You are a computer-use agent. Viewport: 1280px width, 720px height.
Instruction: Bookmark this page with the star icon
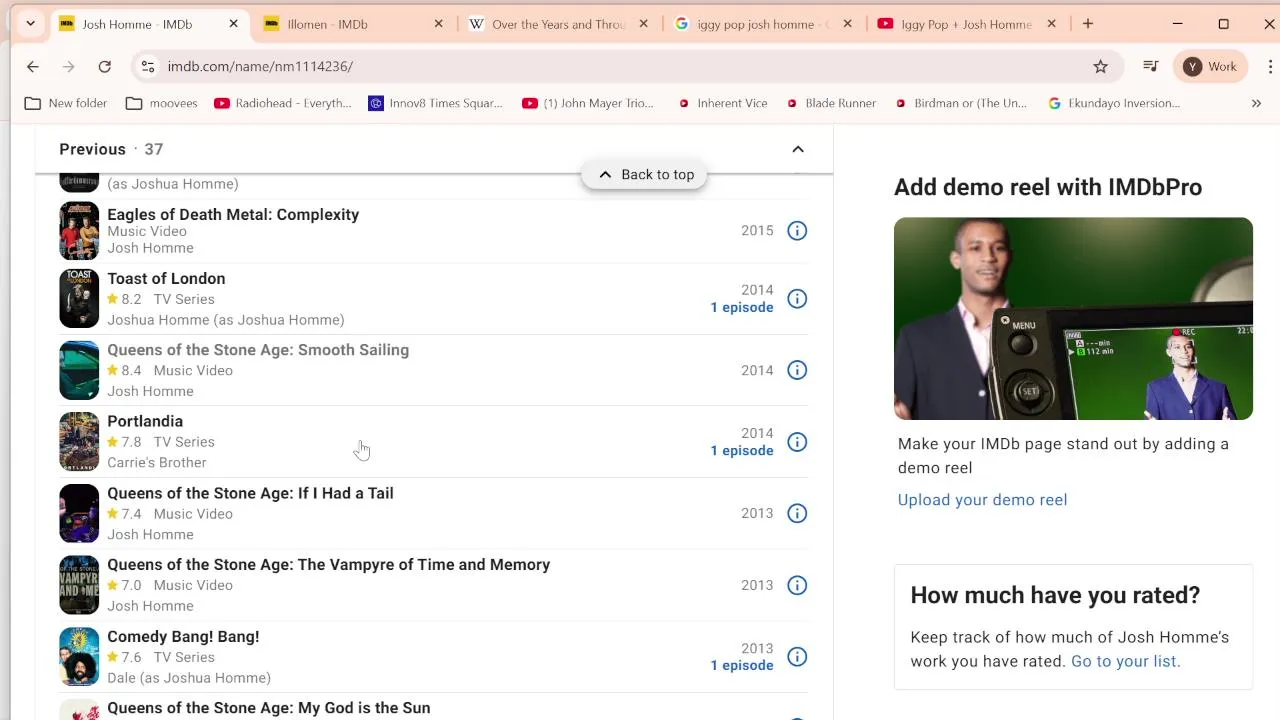tap(1101, 66)
